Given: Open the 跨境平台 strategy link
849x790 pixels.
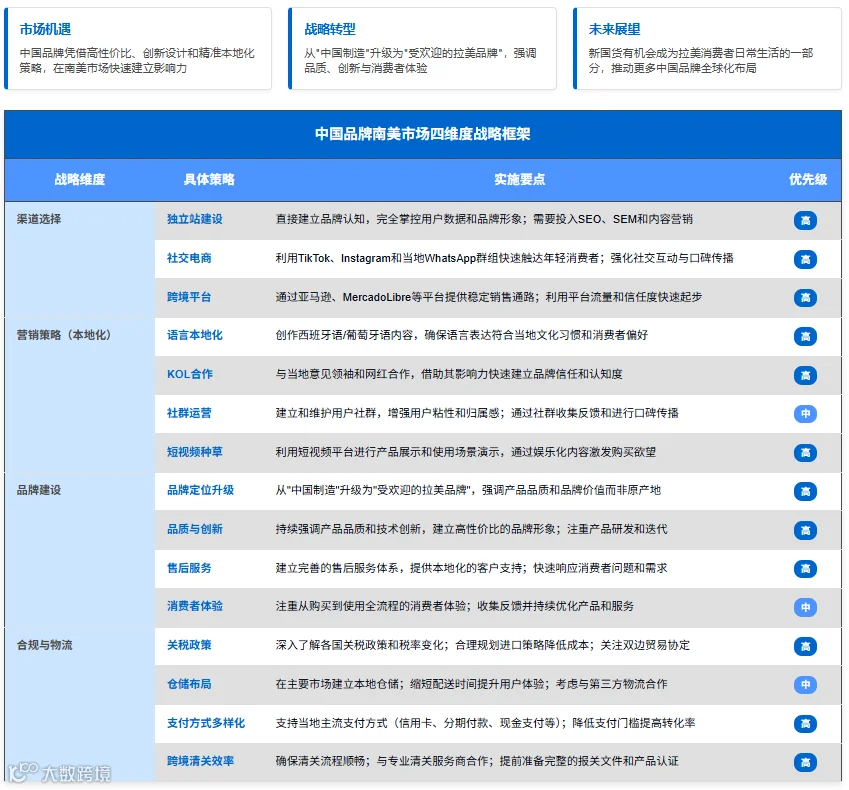Looking at the screenshot, I should click(189, 297).
